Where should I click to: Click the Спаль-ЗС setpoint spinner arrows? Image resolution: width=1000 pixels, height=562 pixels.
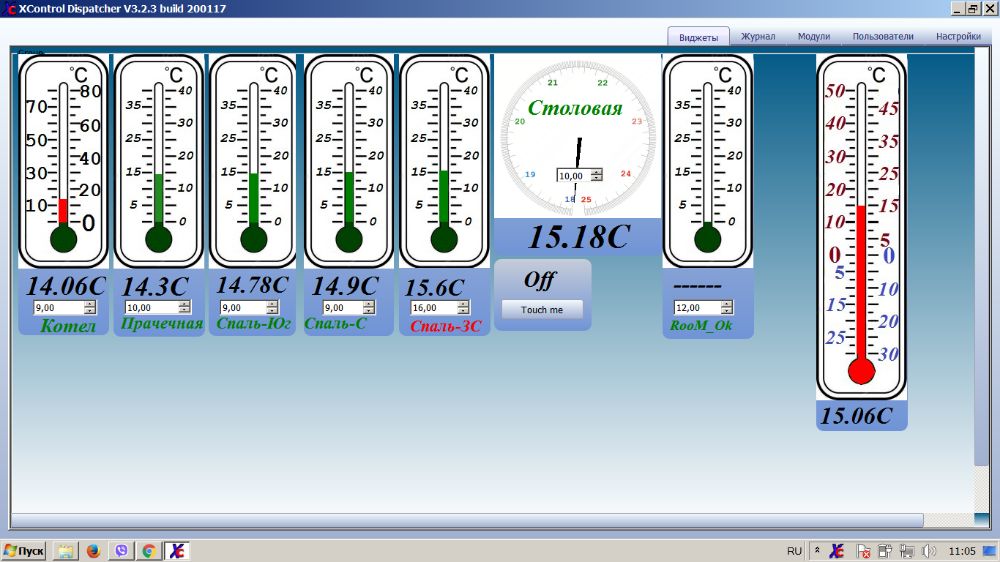coord(464,307)
